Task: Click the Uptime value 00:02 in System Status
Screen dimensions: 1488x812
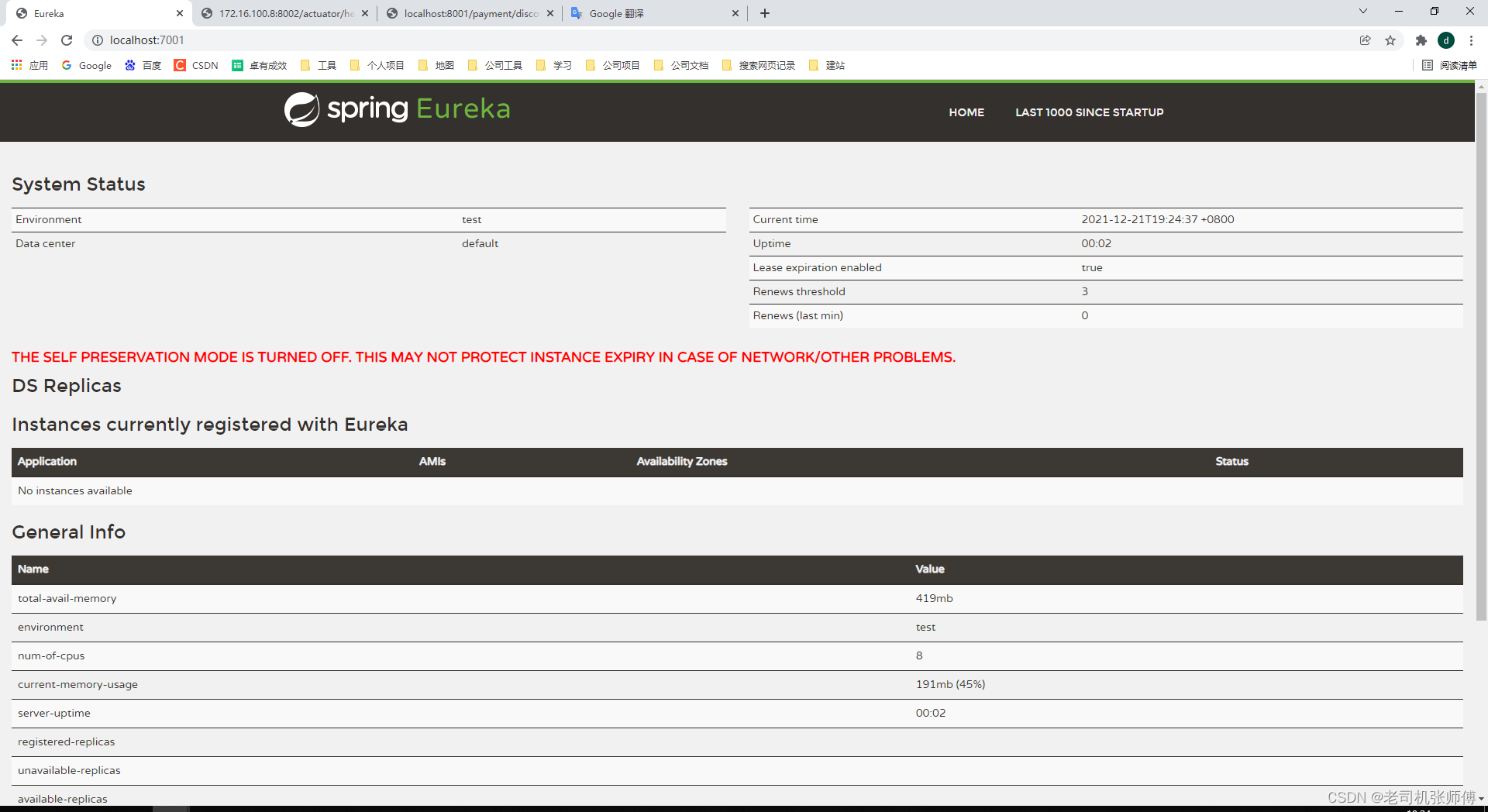Action: [1096, 243]
